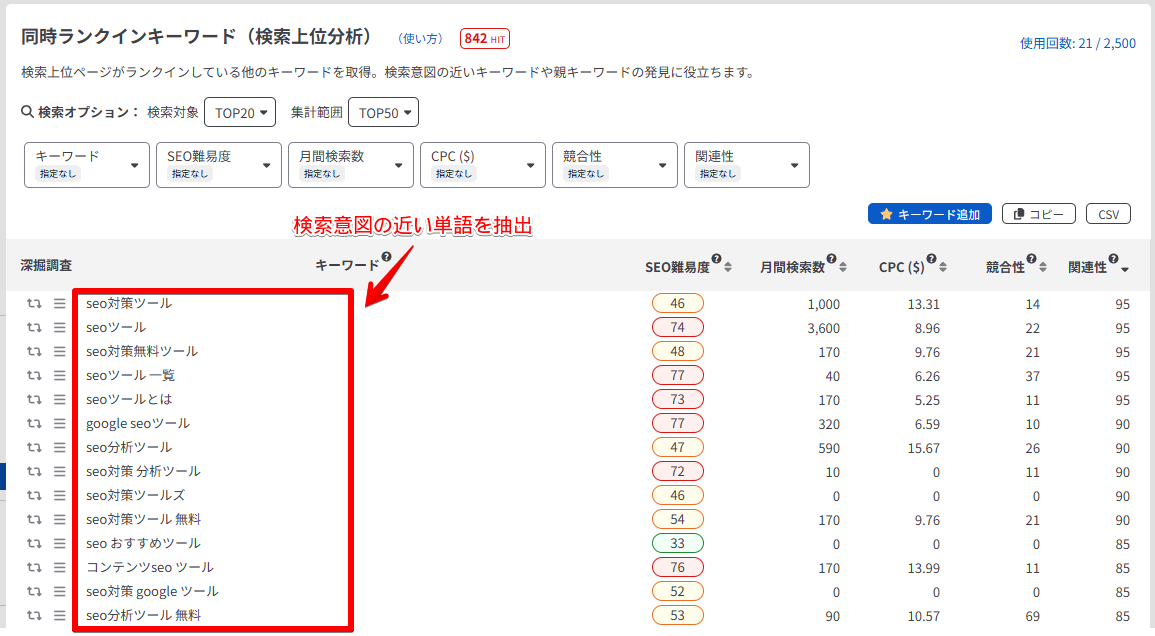Click help icon next to キーワード column header
This screenshot has height=636, width=1155.
pos(386,258)
